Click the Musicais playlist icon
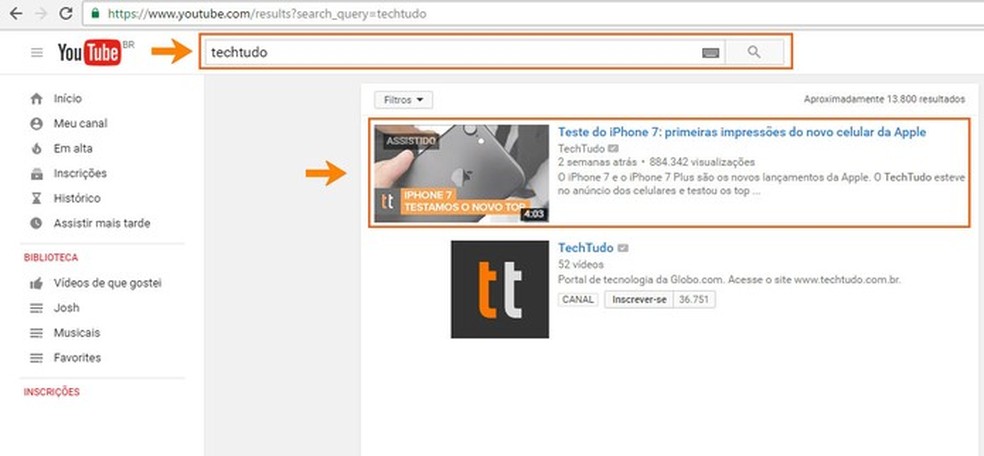 click(x=36, y=333)
